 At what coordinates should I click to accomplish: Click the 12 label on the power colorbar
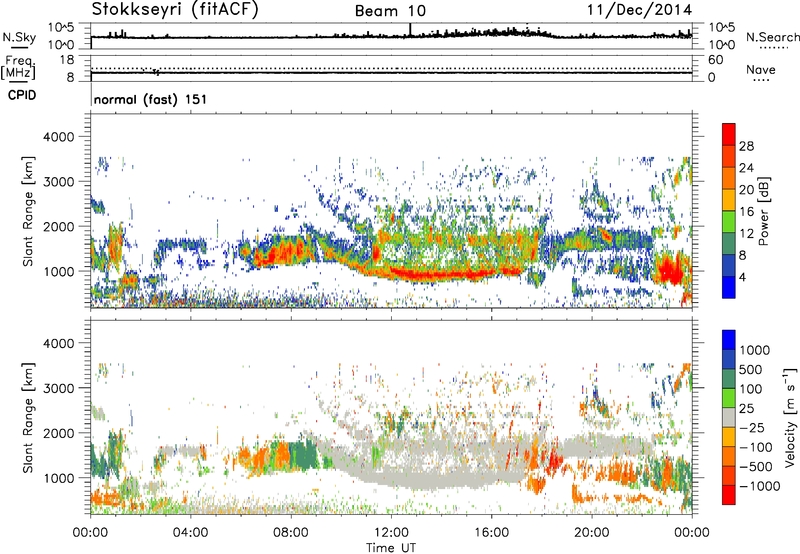coord(746,234)
